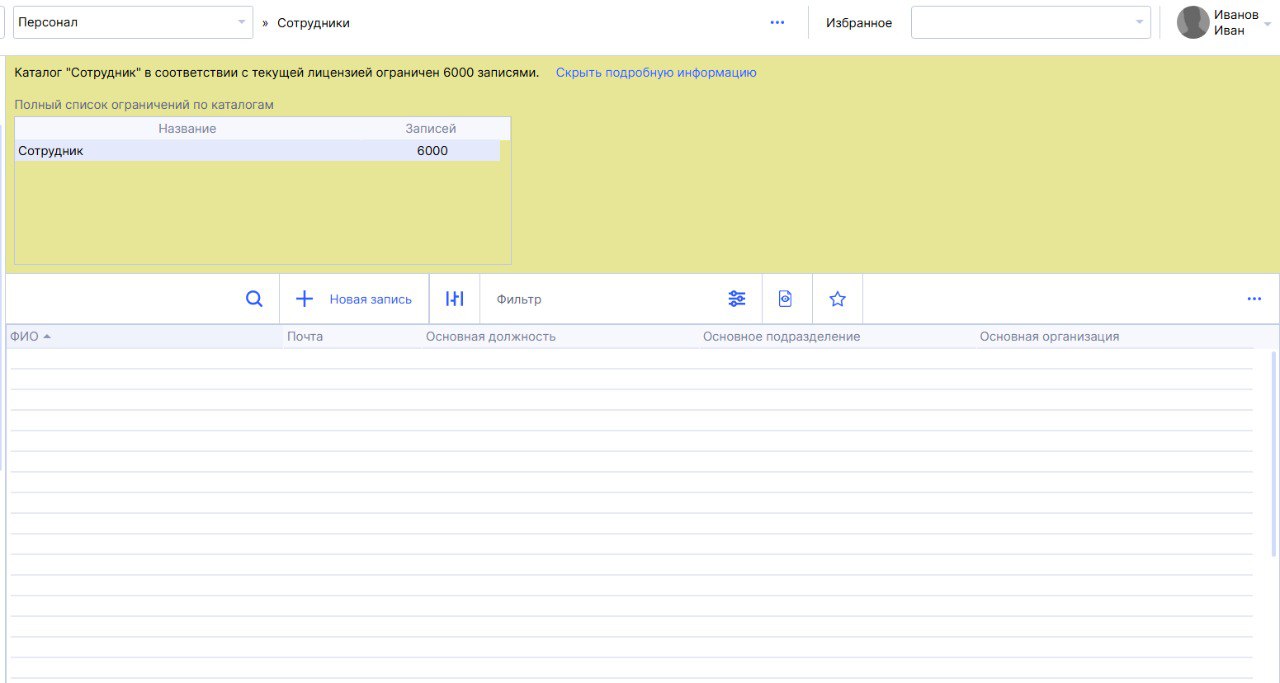Click Скрыть подробную информацию link
The image size is (1280, 683).
(656, 73)
